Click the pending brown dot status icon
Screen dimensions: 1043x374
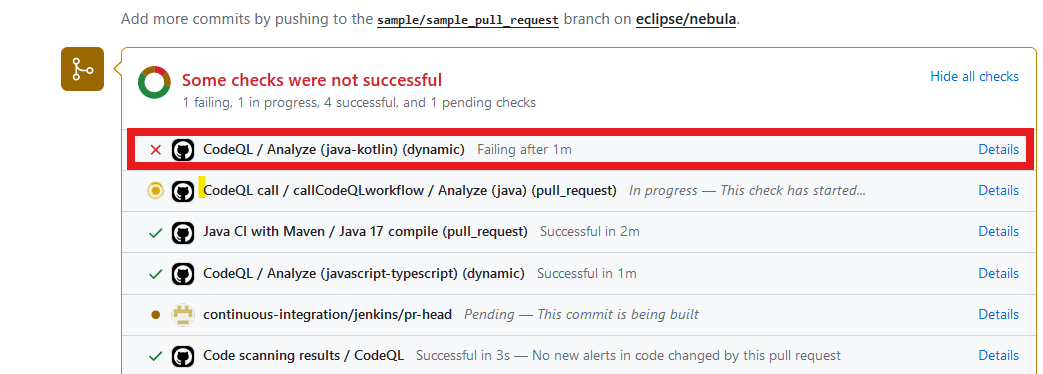point(156,315)
